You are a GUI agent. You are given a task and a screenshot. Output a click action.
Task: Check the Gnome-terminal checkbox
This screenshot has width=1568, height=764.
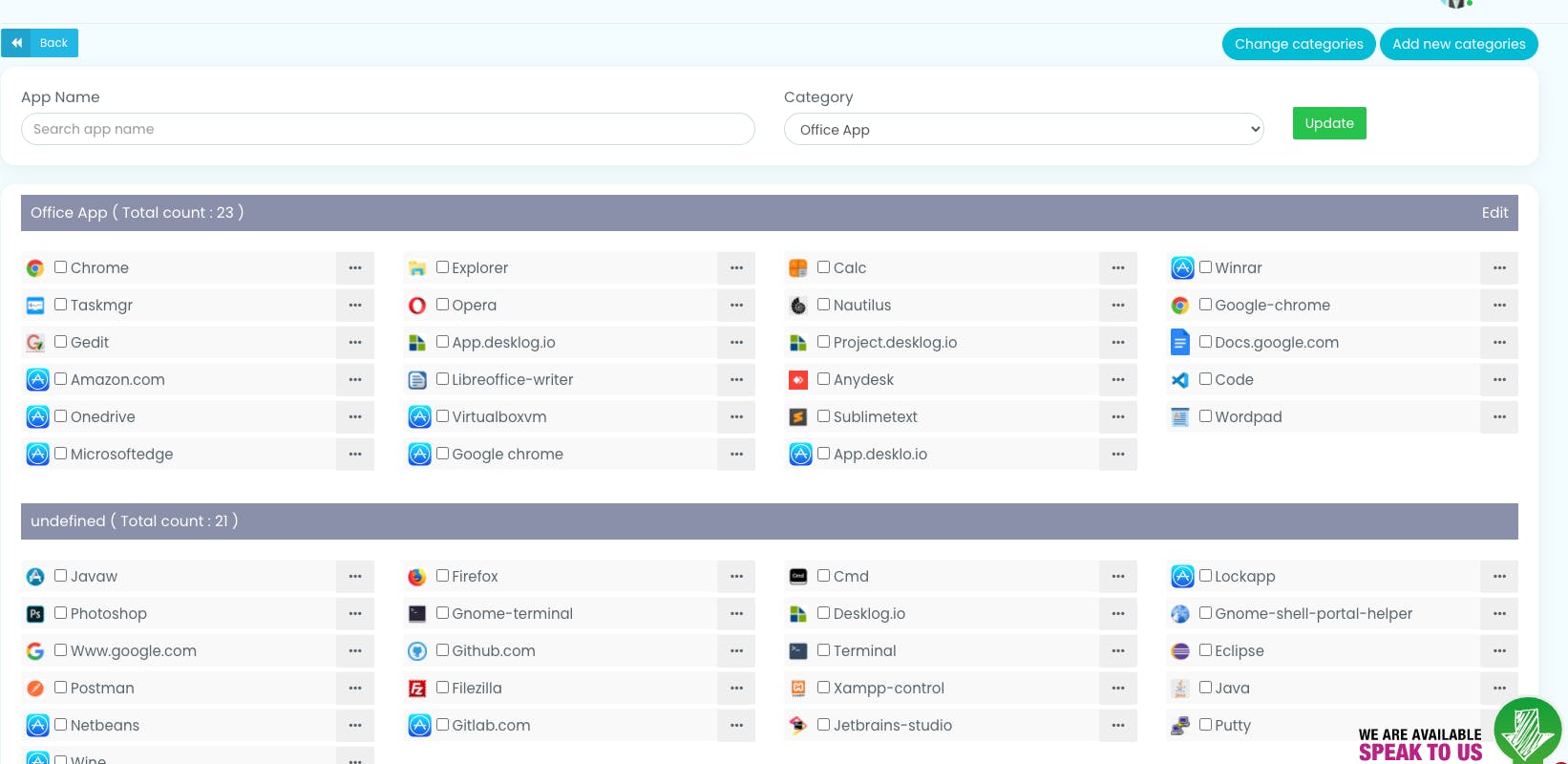[442, 613]
